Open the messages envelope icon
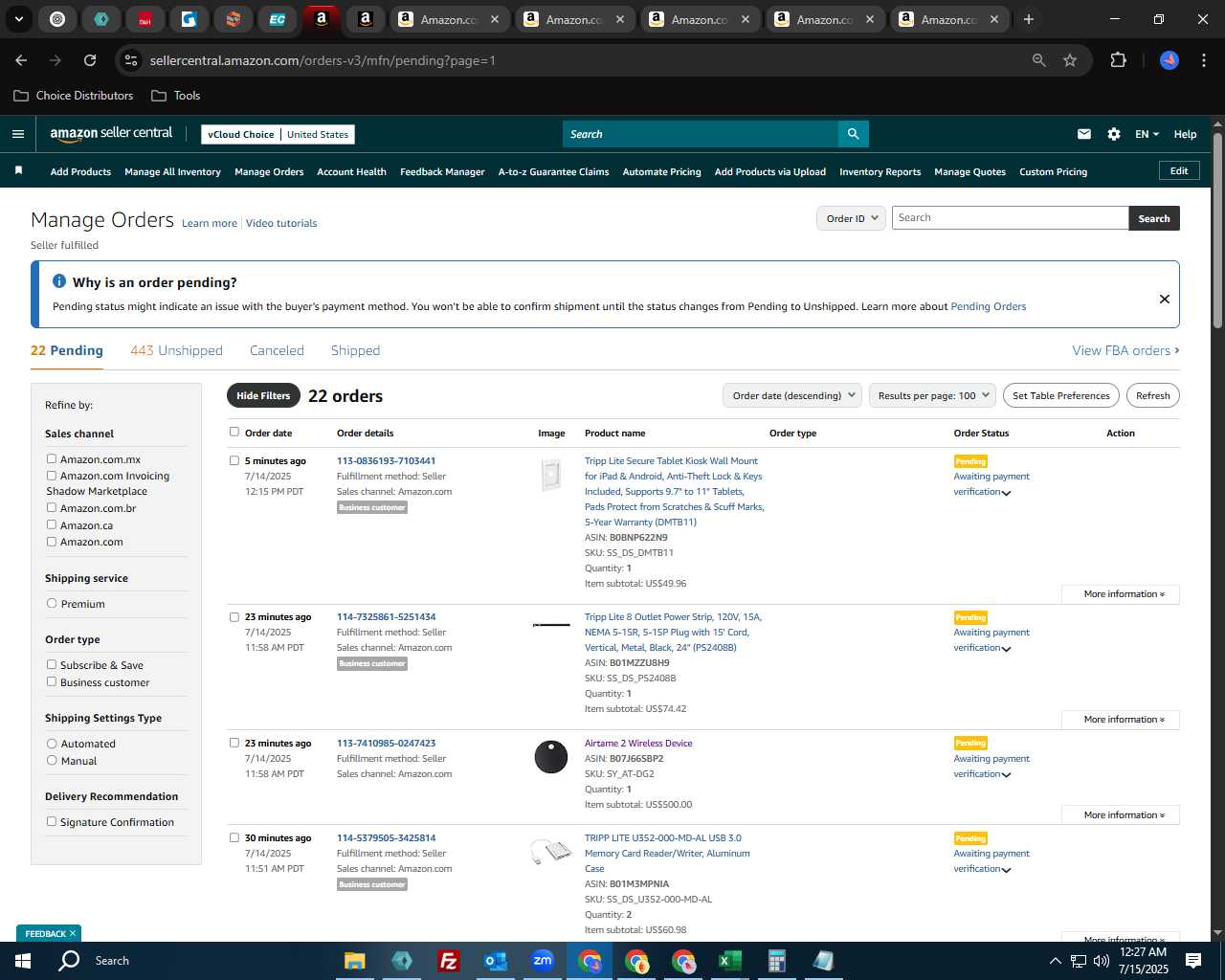This screenshot has height=980, width=1225. (1084, 134)
